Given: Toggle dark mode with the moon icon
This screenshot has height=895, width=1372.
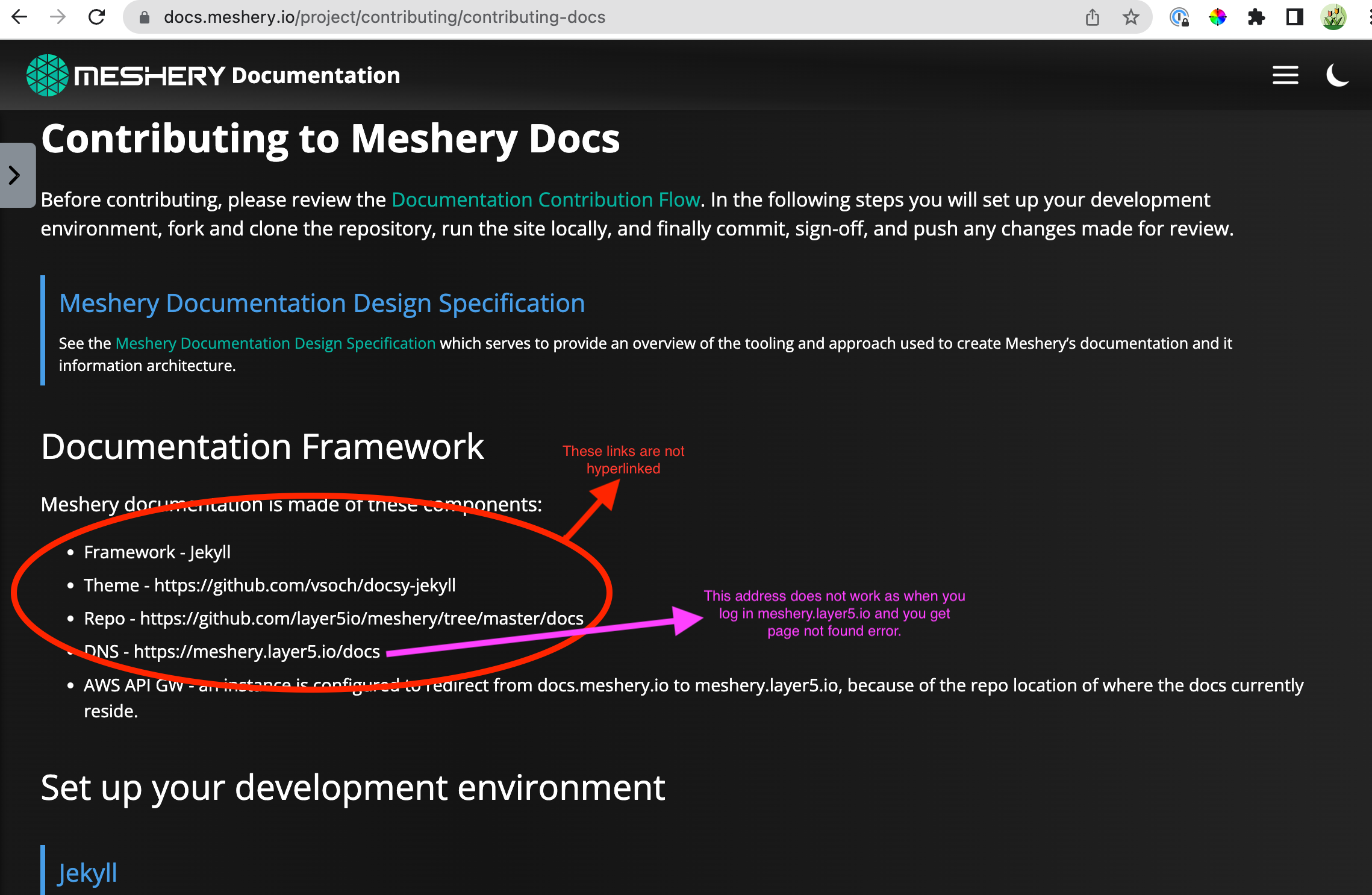Looking at the screenshot, I should (1337, 75).
